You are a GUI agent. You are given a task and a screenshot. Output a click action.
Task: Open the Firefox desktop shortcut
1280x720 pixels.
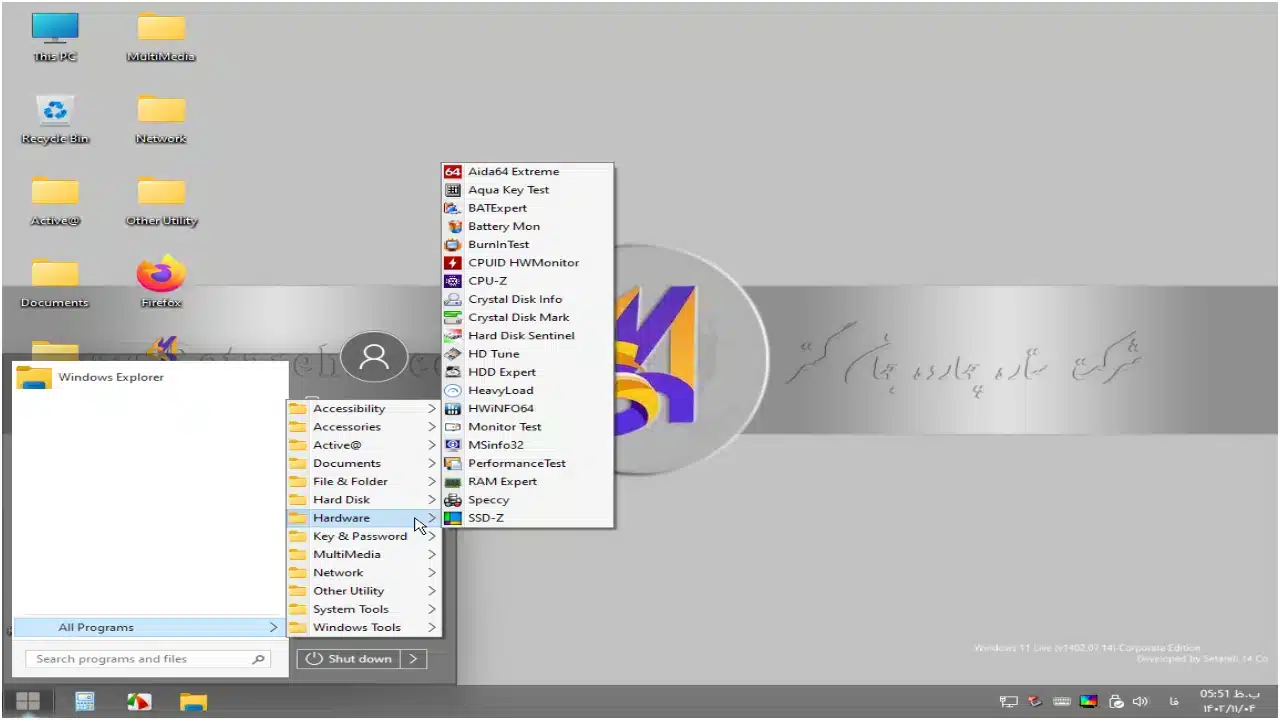[161, 276]
